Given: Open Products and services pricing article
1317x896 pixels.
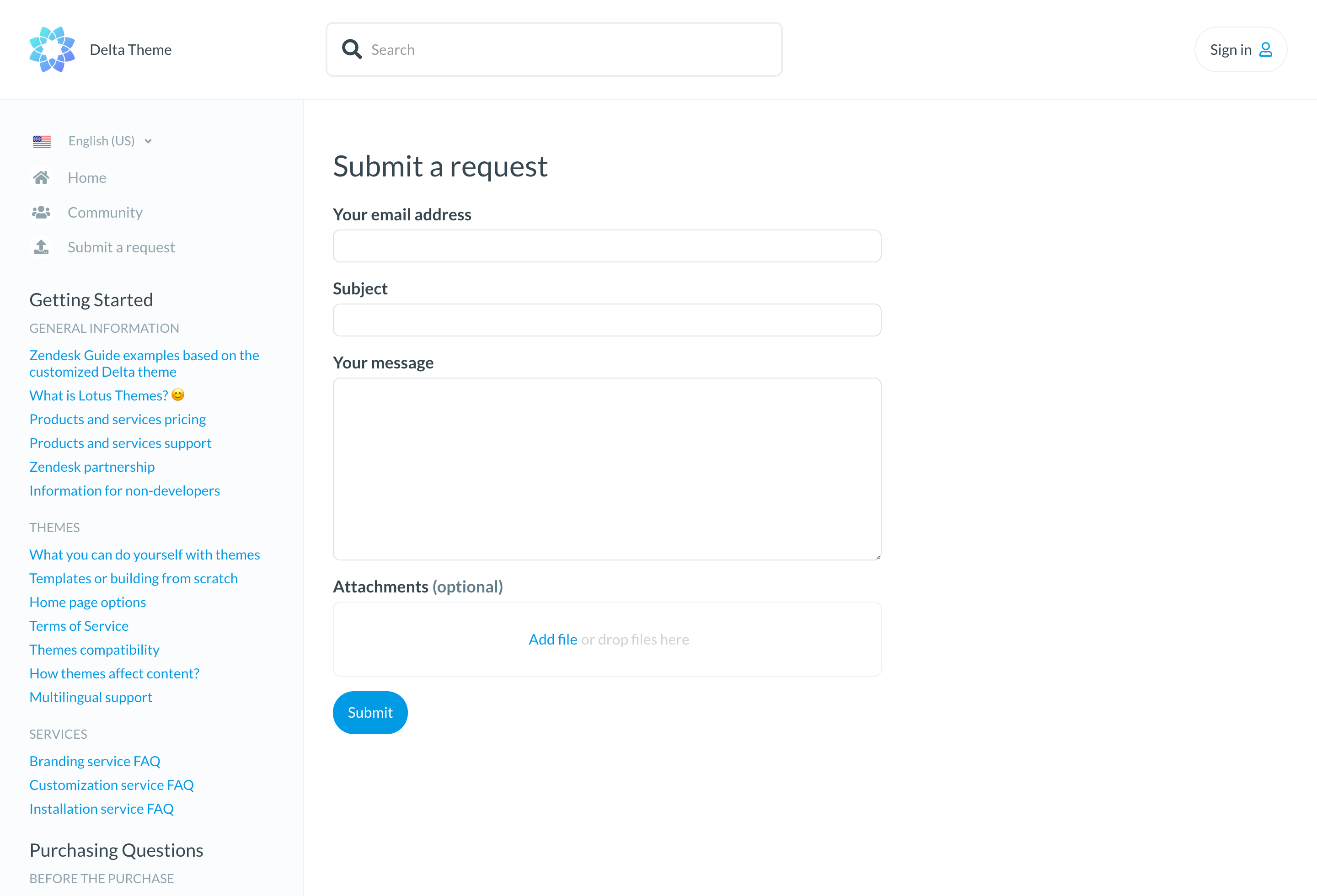Looking at the screenshot, I should [x=118, y=419].
